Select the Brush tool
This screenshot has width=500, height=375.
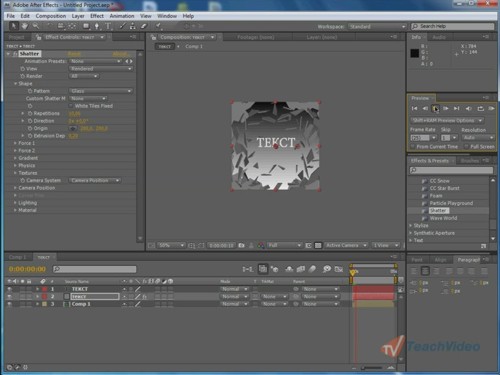coord(122,26)
